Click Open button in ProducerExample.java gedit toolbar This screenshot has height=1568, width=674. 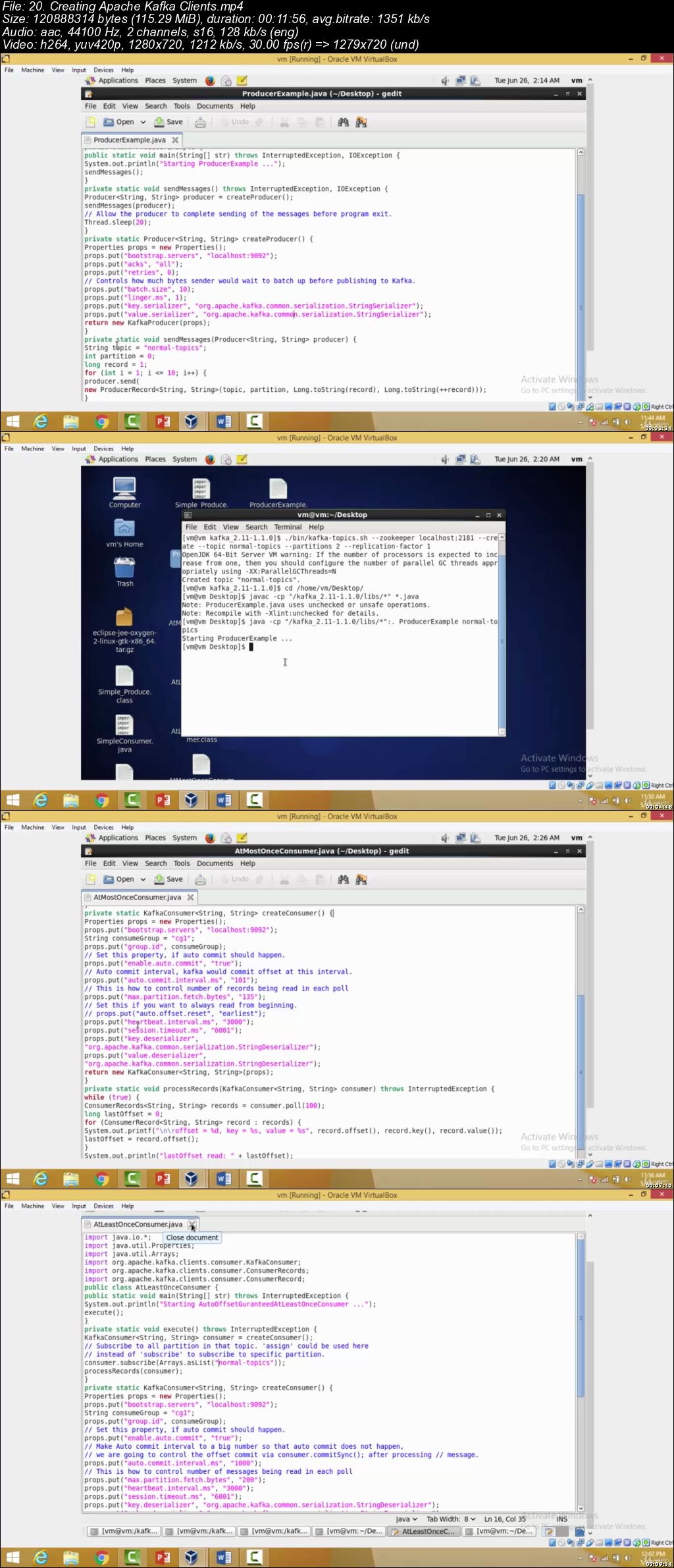point(119,122)
